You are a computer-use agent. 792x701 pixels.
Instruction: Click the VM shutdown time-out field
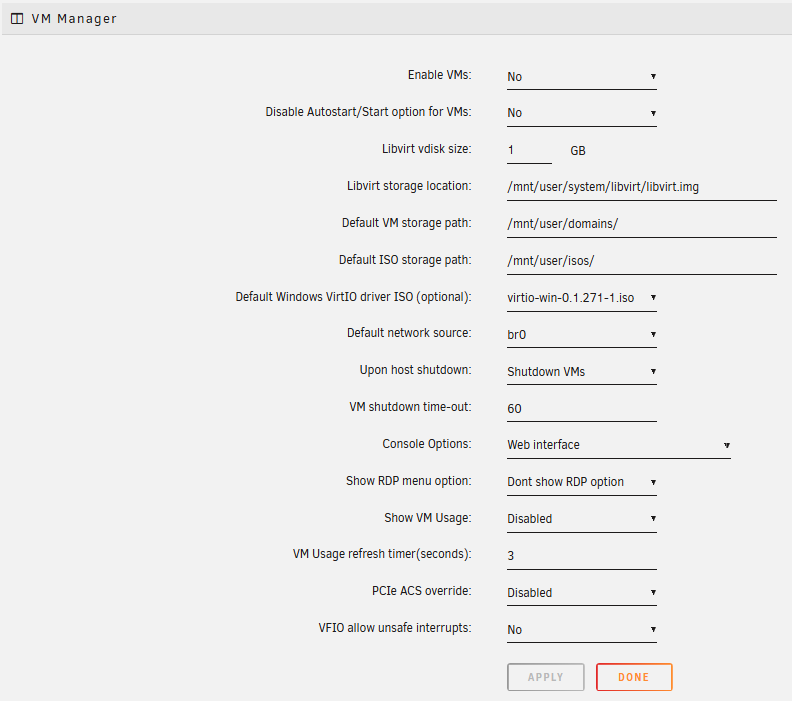pyautogui.click(x=581, y=408)
